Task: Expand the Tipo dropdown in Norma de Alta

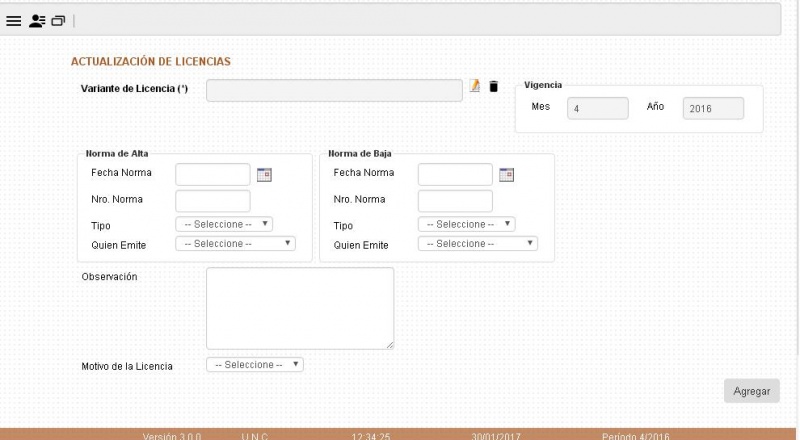Action: (224, 224)
